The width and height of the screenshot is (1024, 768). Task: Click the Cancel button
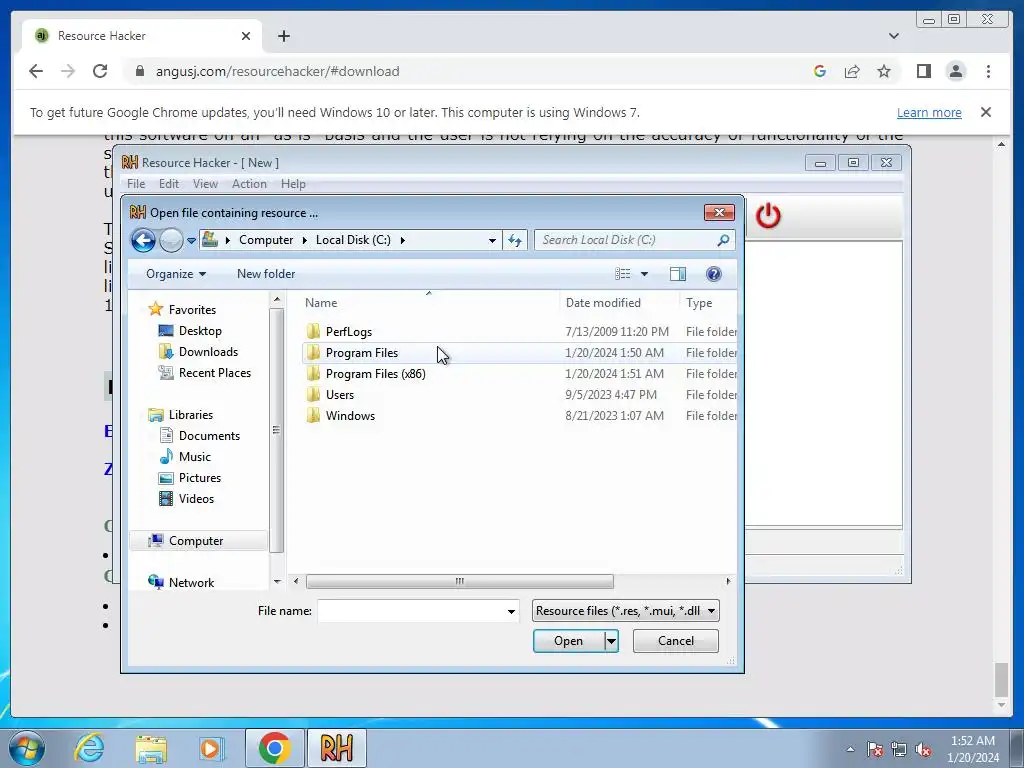point(675,641)
